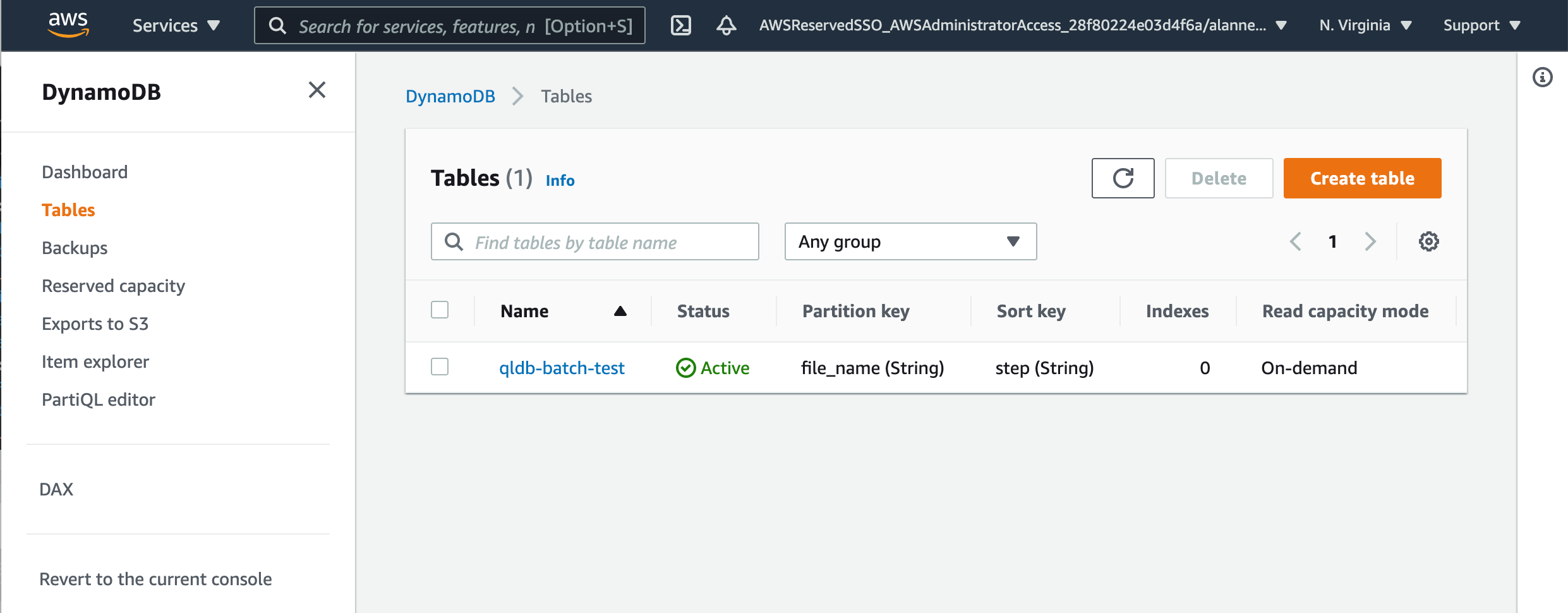Open Exports to S3 in sidebar
Viewport: 1568px width, 613px height.
pos(95,324)
